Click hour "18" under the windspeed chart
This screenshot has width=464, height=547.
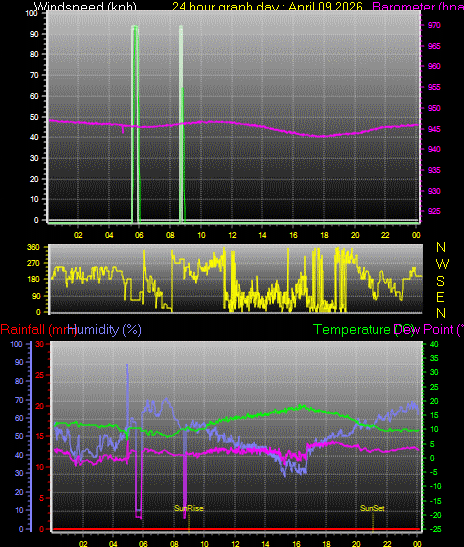(324, 235)
